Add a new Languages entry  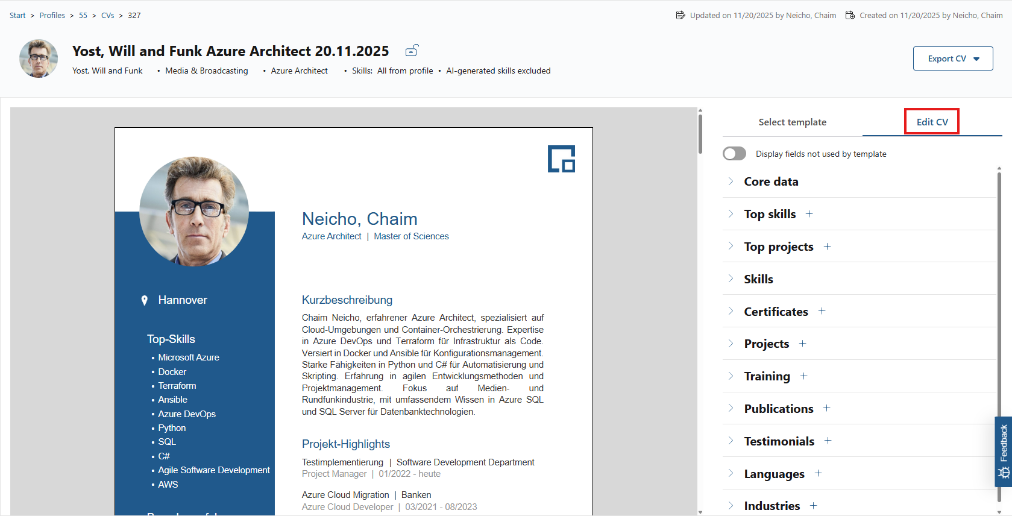[818, 473]
